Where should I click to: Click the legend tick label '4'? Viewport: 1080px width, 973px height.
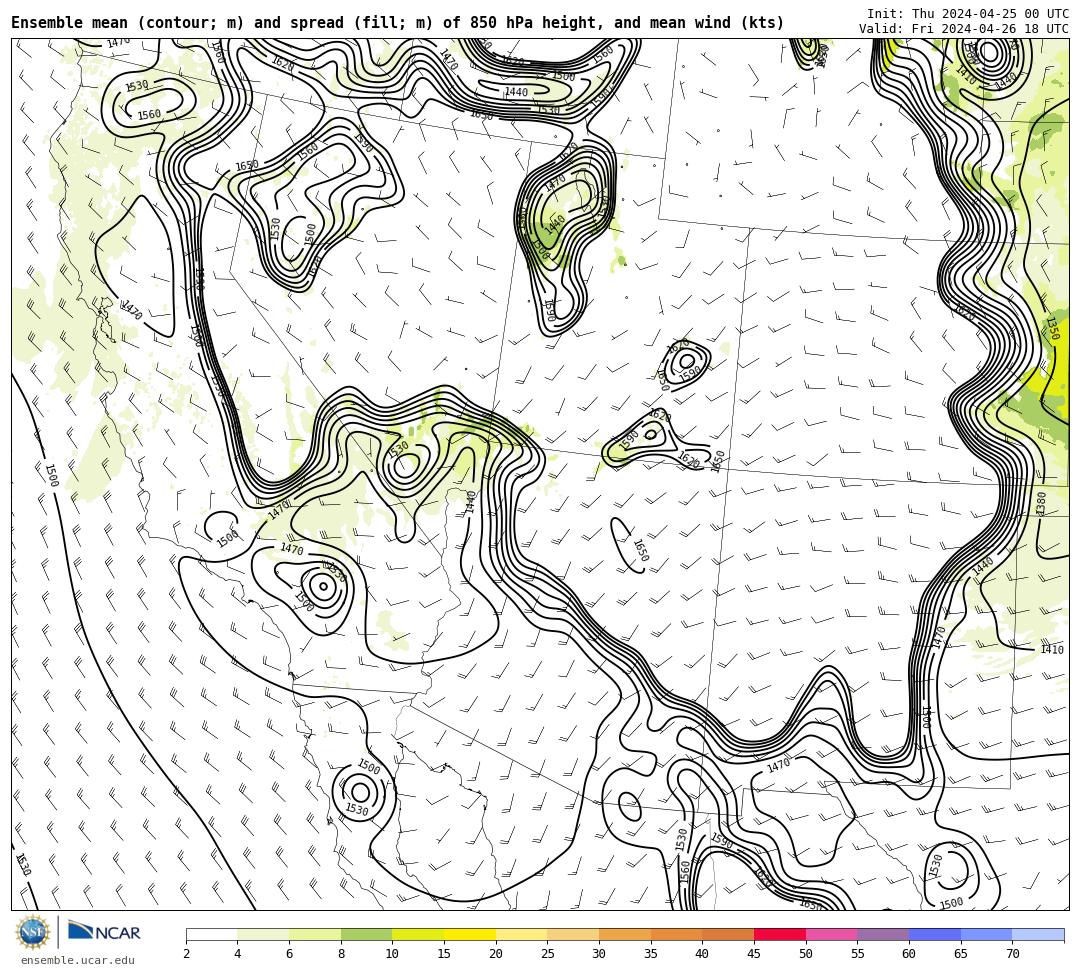point(238,954)
